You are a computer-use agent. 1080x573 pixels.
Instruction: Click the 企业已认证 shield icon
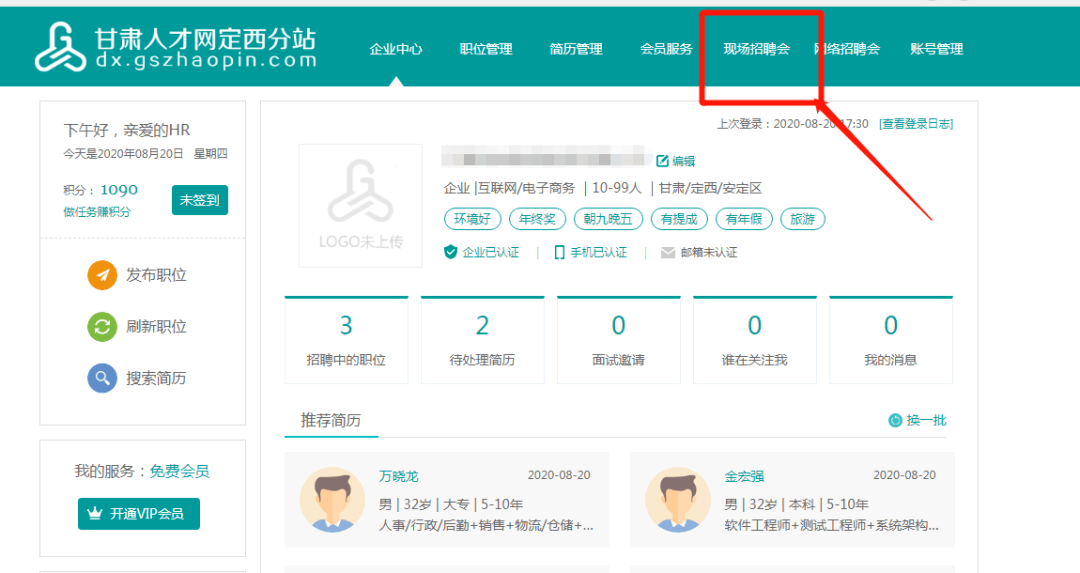[x=450, y=252]
